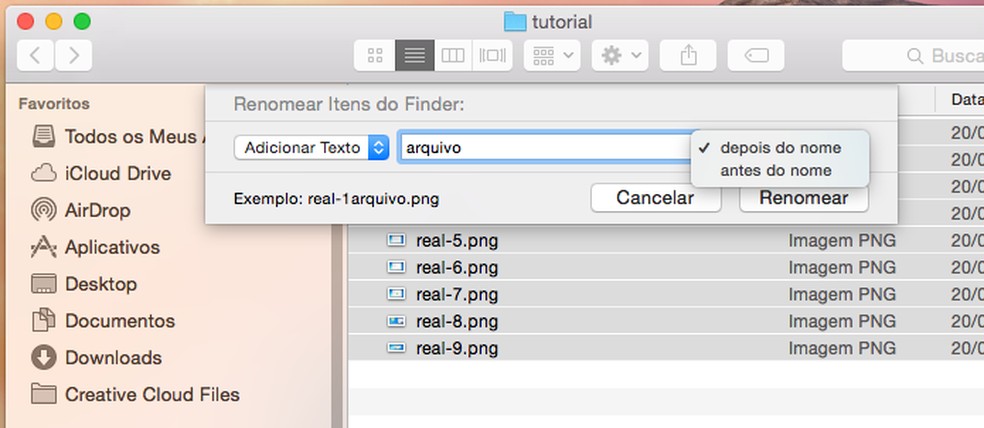Click the Exemplo: real-1arquivo.png preview text
This screenshot has height=428, width=984.
click(x=336, y=200)
